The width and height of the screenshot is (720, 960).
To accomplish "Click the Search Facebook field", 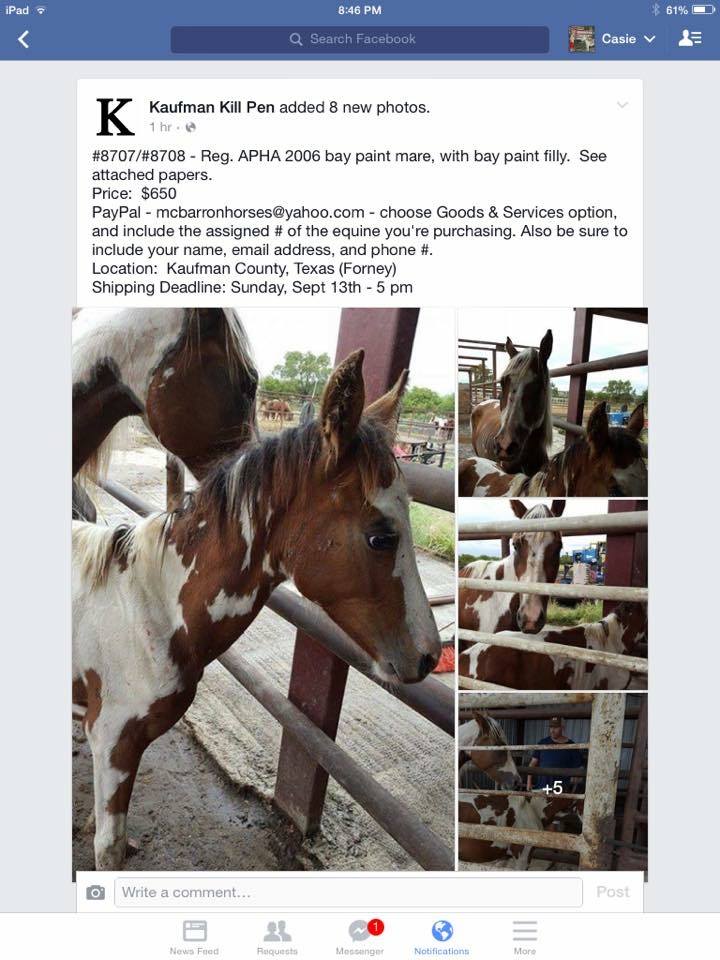I will (359, 39).
